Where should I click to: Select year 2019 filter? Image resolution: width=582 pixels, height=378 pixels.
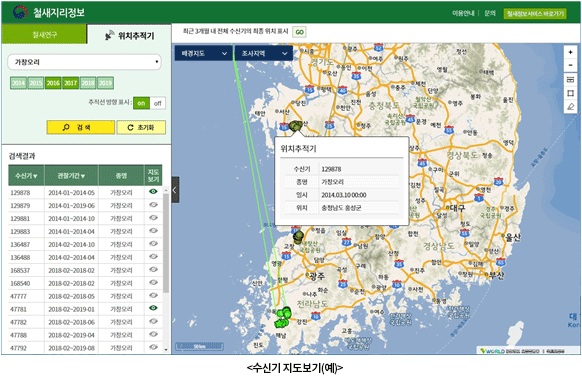point(105,83)
